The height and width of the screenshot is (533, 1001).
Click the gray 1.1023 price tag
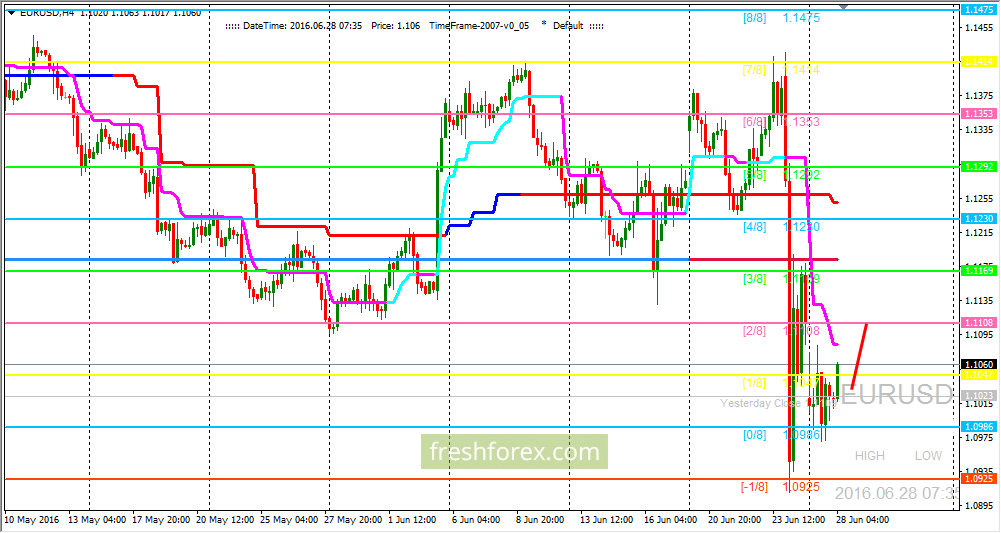979,396
